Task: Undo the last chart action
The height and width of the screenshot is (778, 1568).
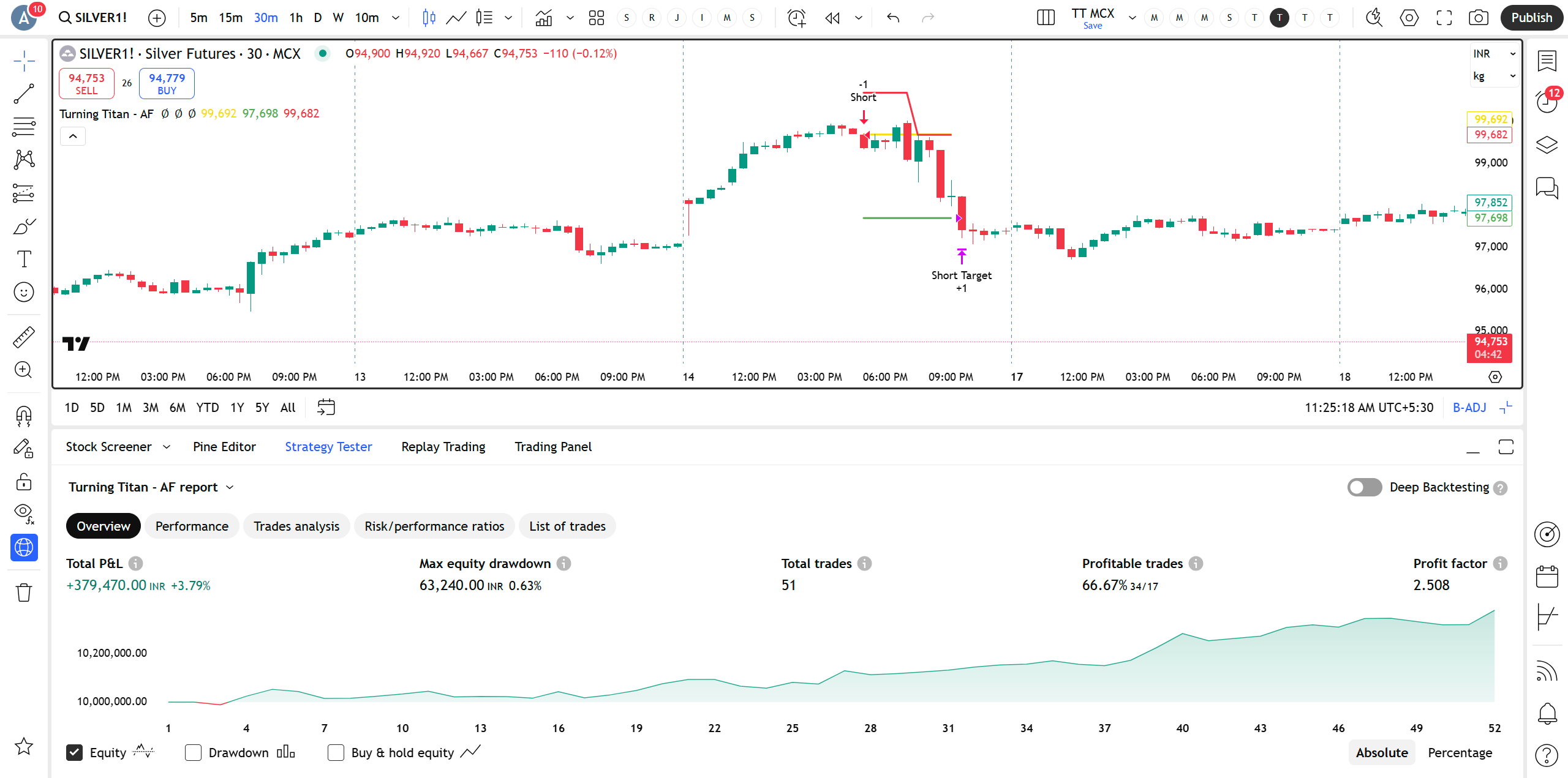Action: coord(893,18)
